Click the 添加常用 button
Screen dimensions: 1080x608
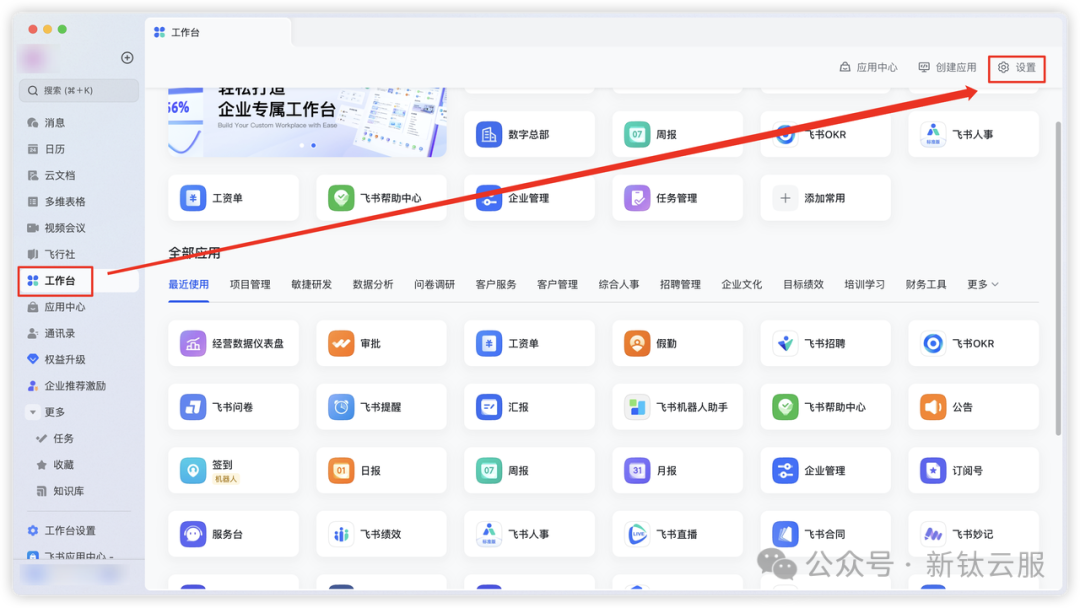(x=825, y=198)
